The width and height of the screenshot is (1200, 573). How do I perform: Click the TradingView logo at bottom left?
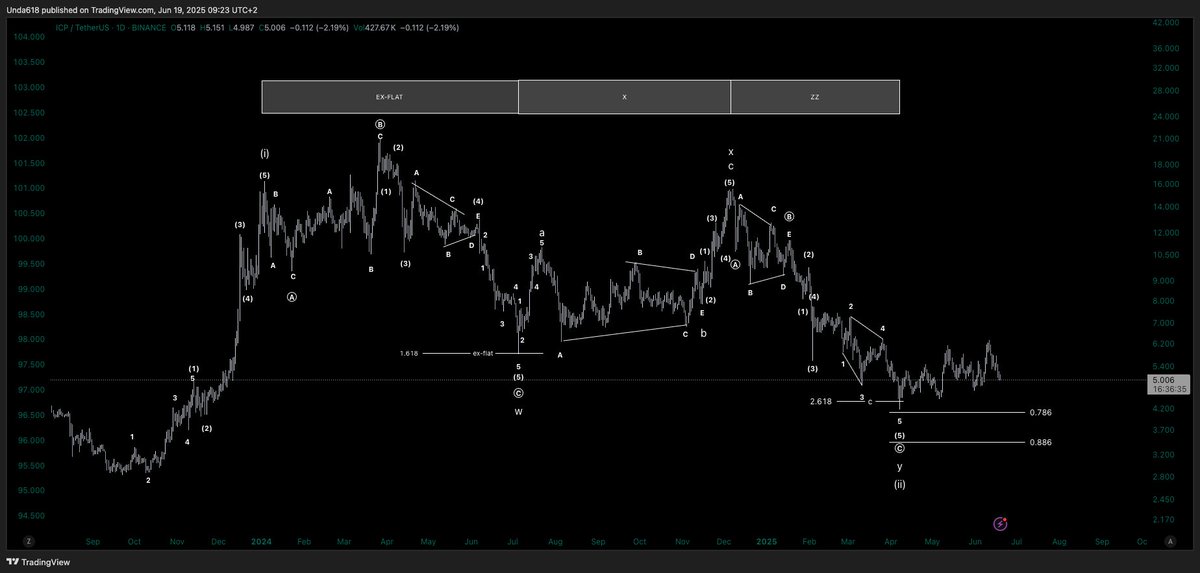pos(37,561)
